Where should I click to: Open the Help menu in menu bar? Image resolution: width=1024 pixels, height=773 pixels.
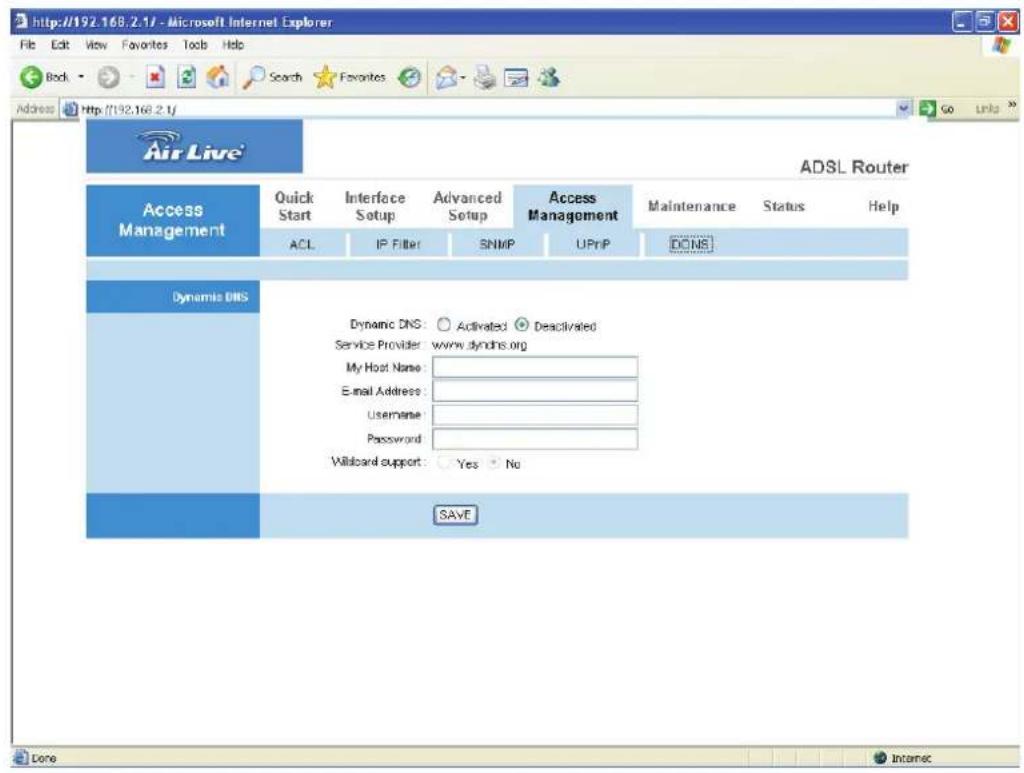tap(233, 45)
